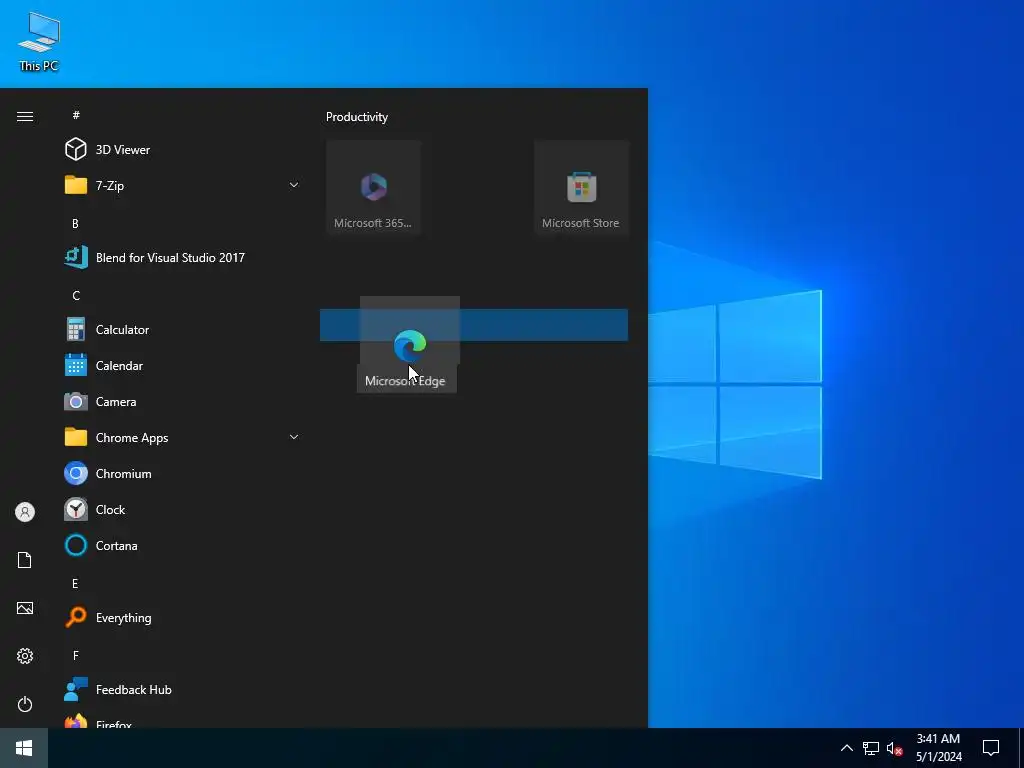
Task: Open Settings gear in Start sidebar
Action: 25,656
